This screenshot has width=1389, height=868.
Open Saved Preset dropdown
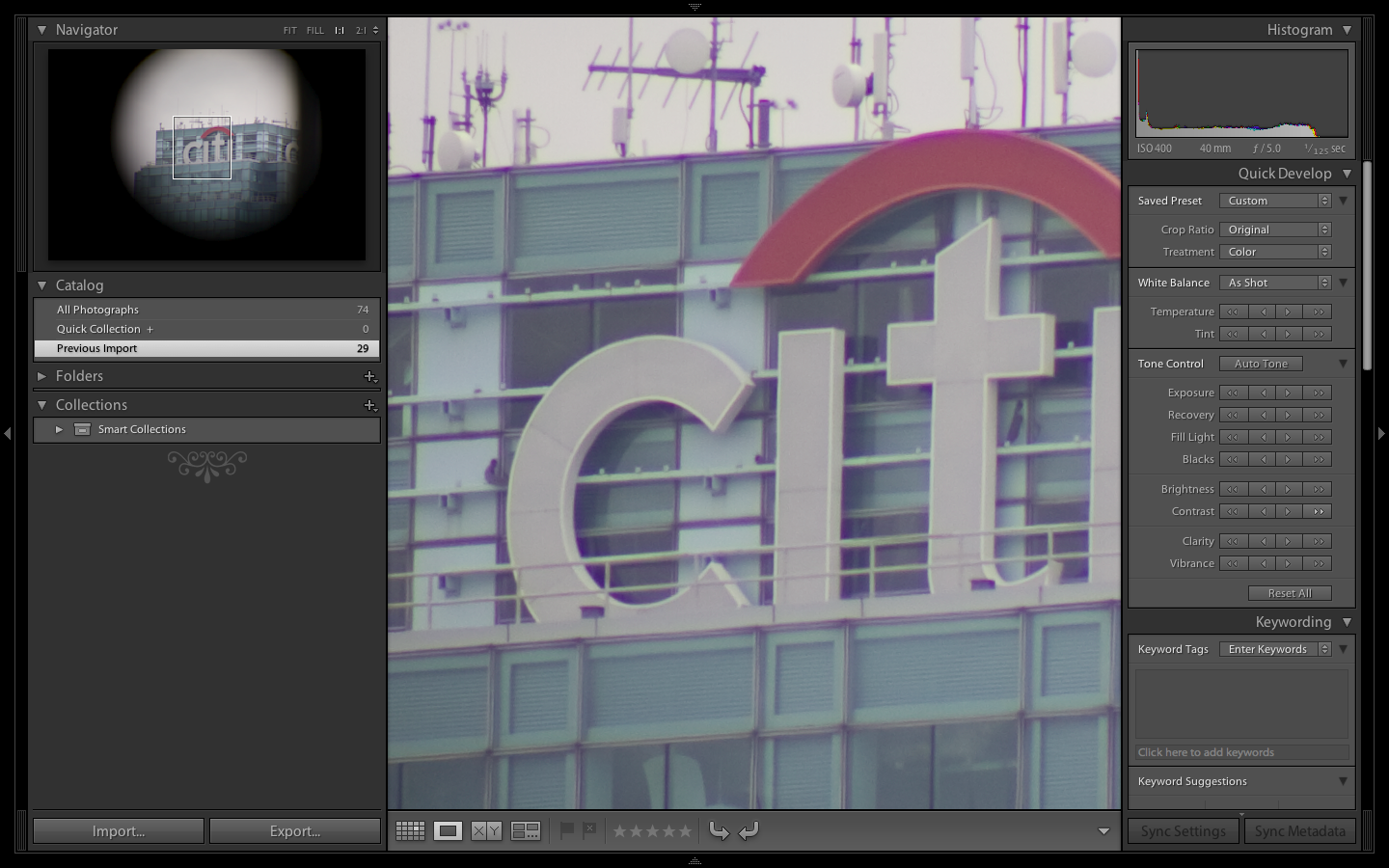coord(1275,201)
